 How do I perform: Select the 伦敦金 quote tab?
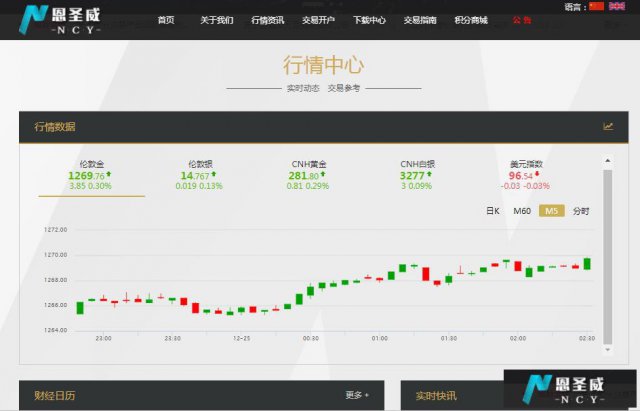coord(91,175)
